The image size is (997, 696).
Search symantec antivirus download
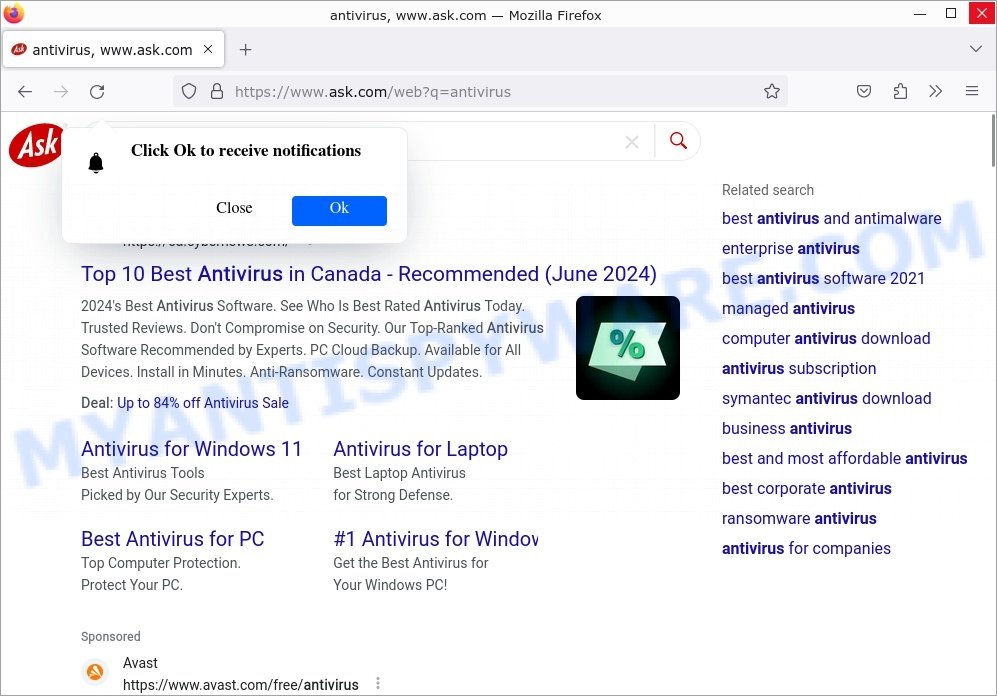827,399
